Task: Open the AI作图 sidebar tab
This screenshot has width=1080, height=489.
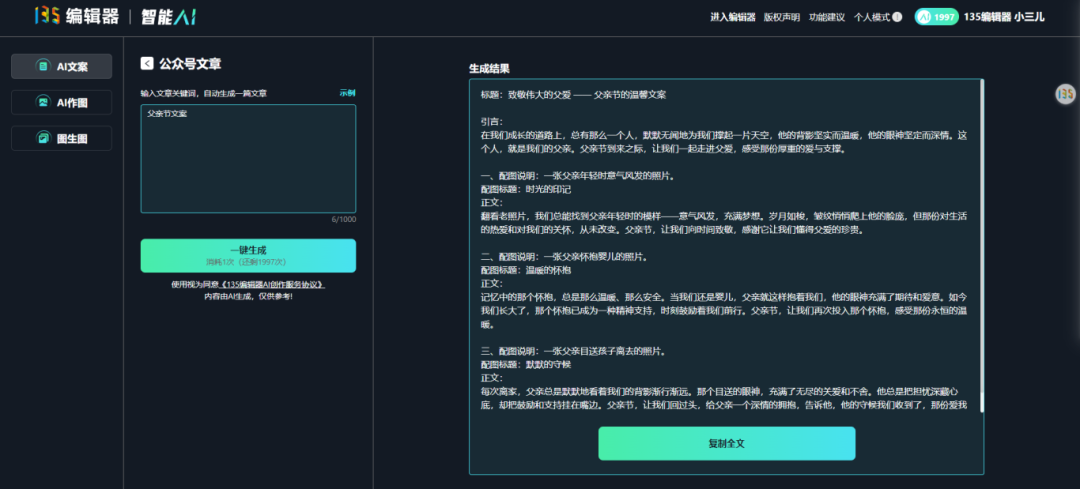Action: point(61,103)
